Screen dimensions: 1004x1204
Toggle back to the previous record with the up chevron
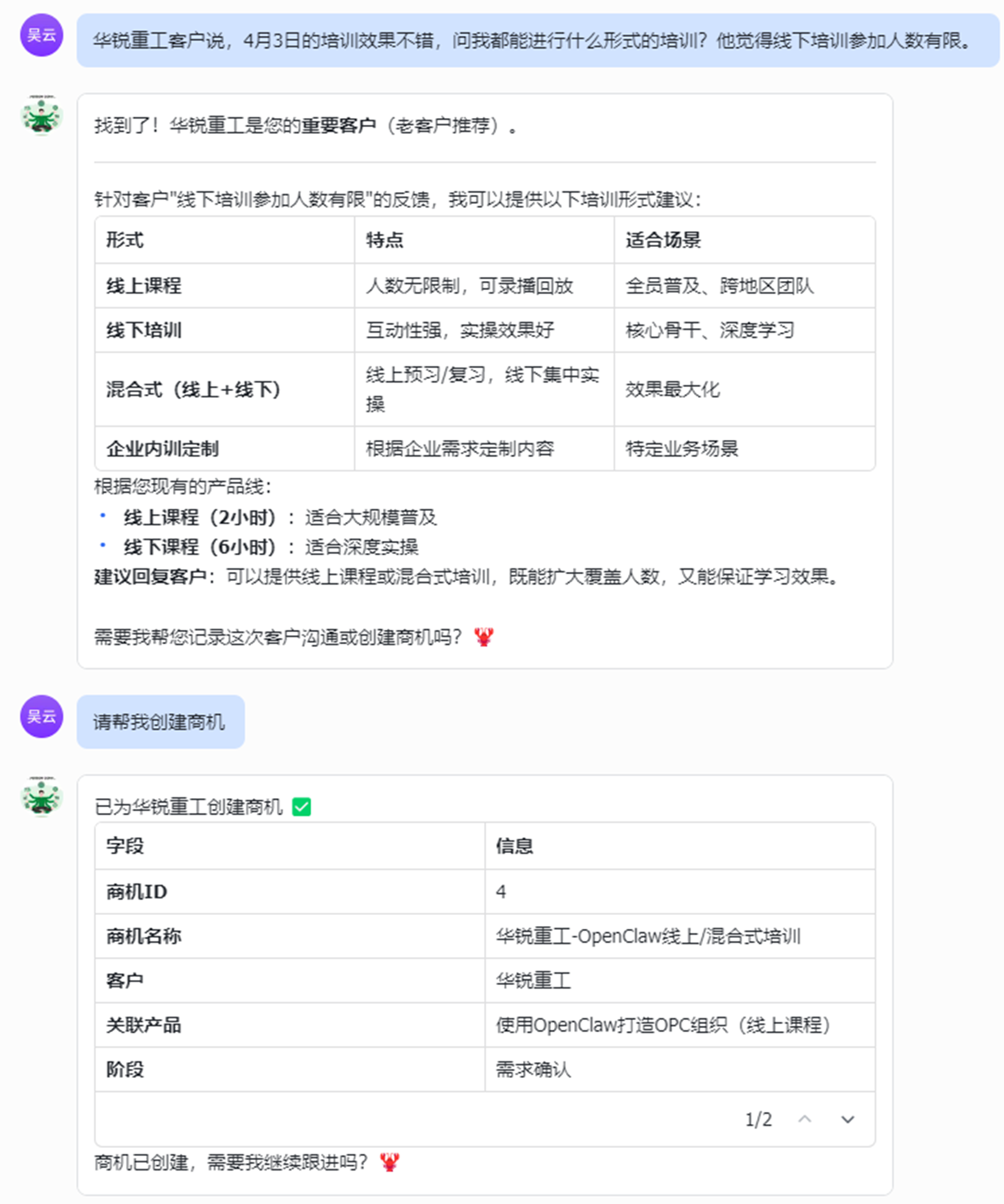coord(806,1119)
